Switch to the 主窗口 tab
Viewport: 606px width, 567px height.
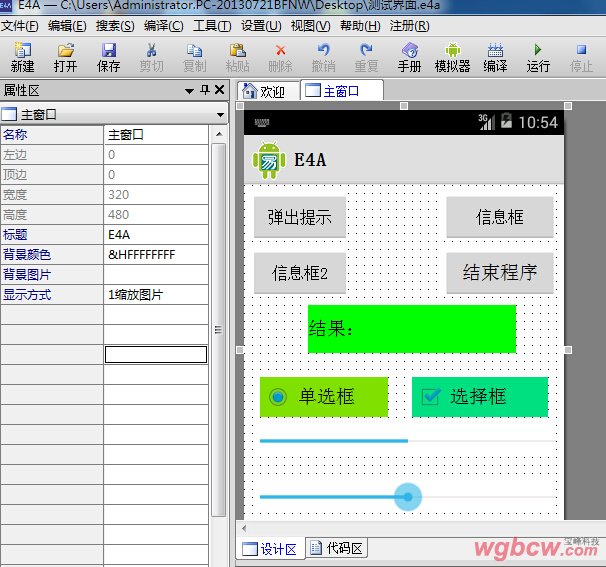point(342,90)
